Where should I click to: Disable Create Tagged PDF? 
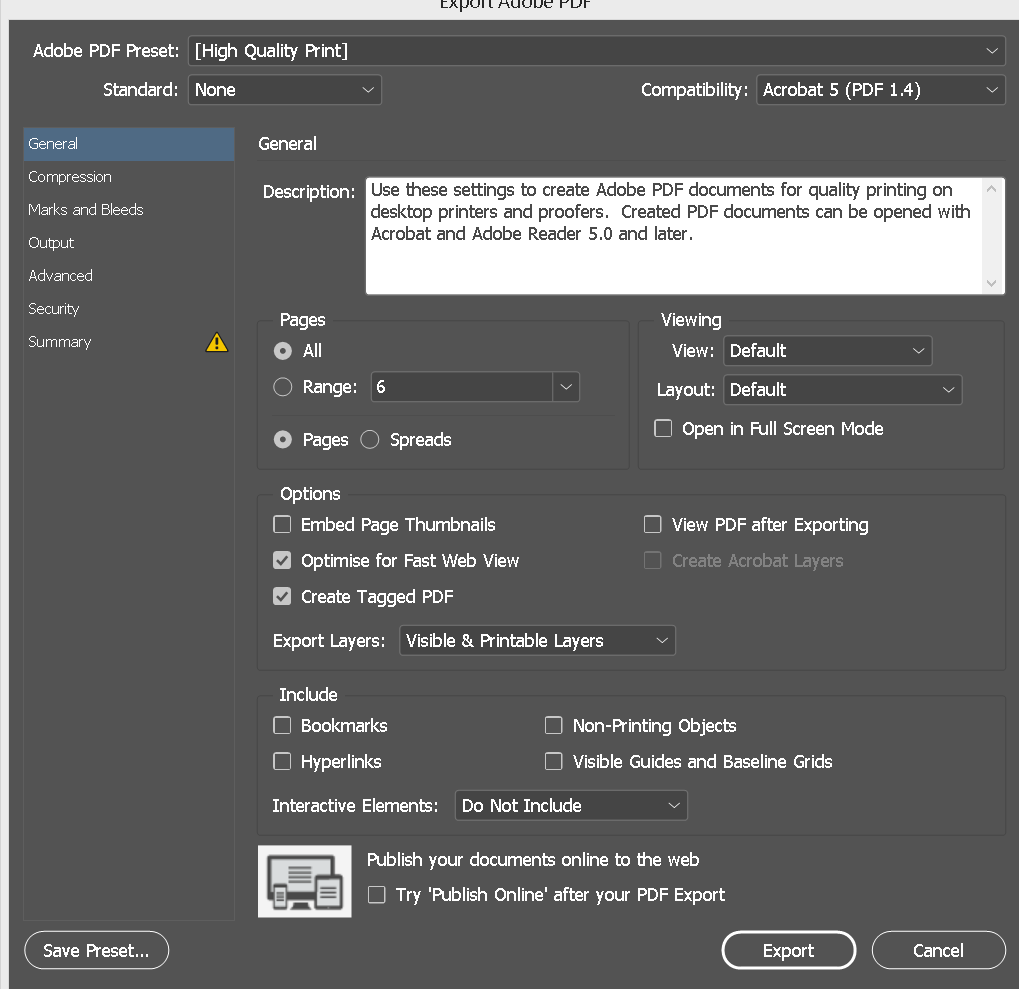(282, 596)
